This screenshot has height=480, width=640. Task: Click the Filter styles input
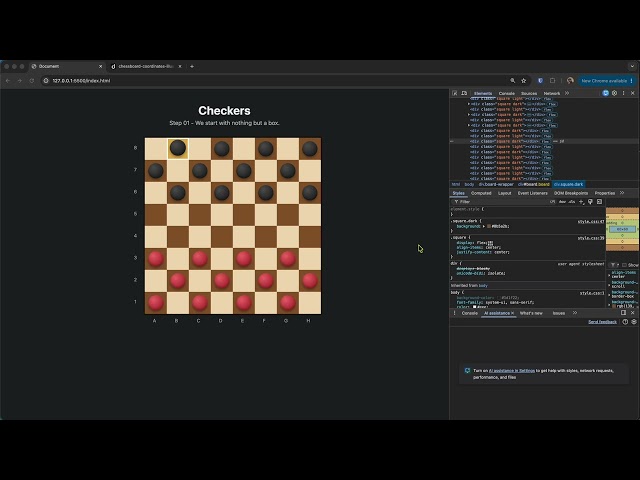[502, 202]
